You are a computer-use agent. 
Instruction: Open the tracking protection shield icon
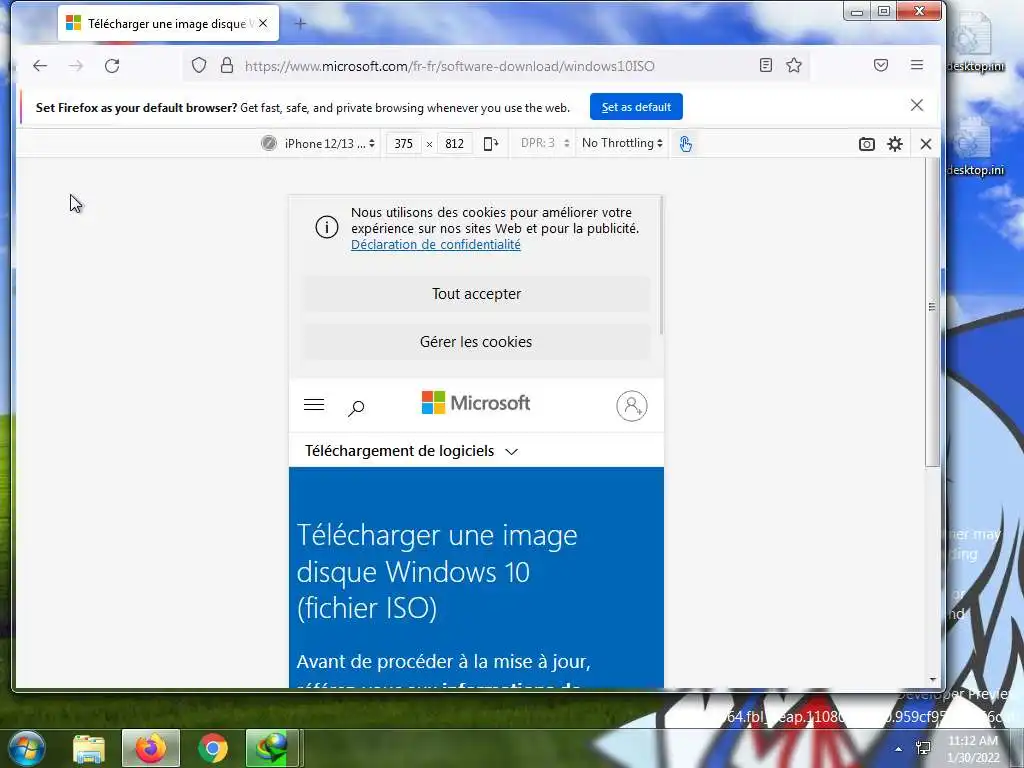pos(199,65)
